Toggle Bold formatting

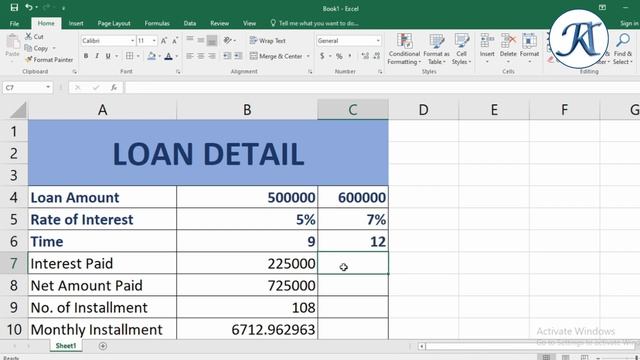pyautogui.click(x=86, y=56)
